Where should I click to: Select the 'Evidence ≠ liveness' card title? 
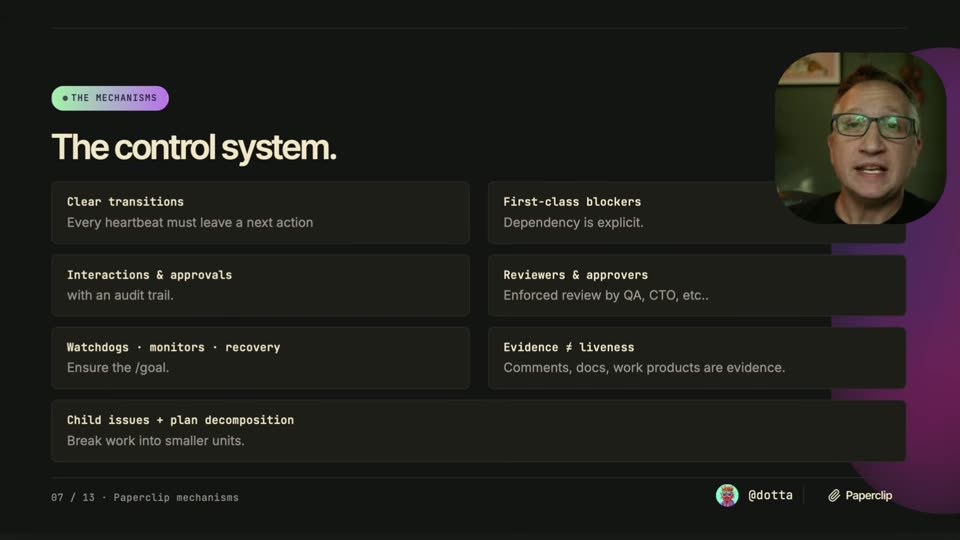(x=569, y=347)
